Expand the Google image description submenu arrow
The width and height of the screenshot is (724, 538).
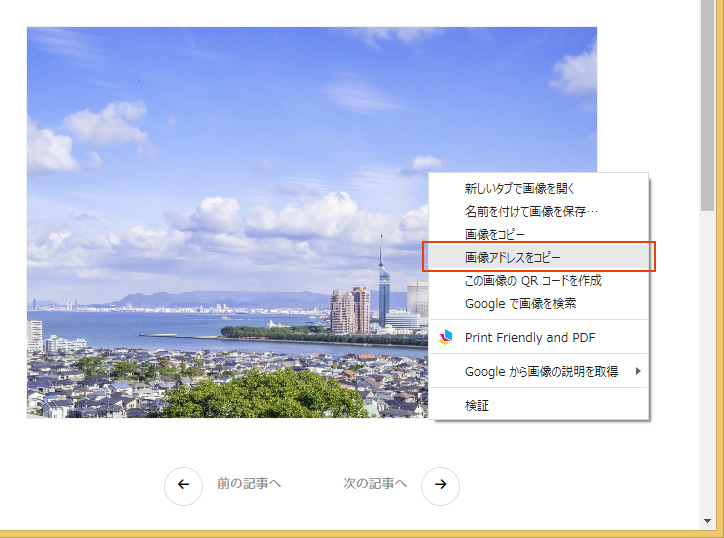(638, 371)
